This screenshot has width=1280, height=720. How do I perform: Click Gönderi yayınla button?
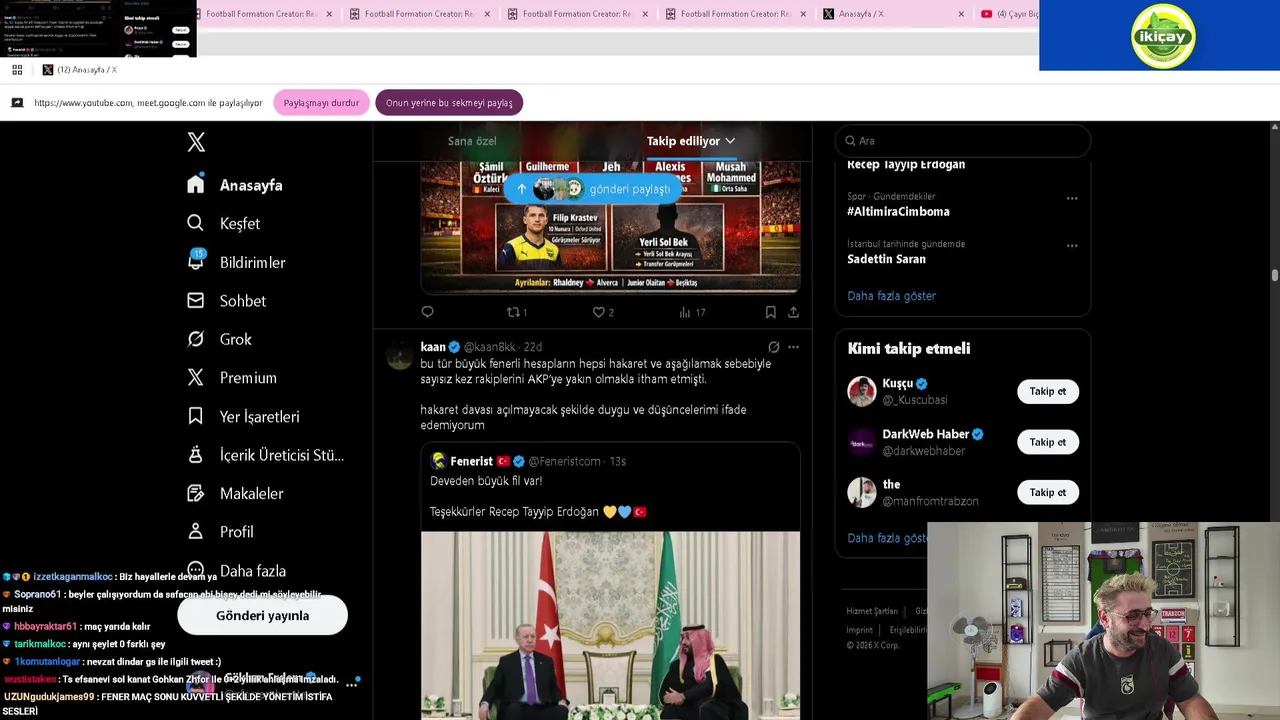pyautogui.click(x=262, y=615)
